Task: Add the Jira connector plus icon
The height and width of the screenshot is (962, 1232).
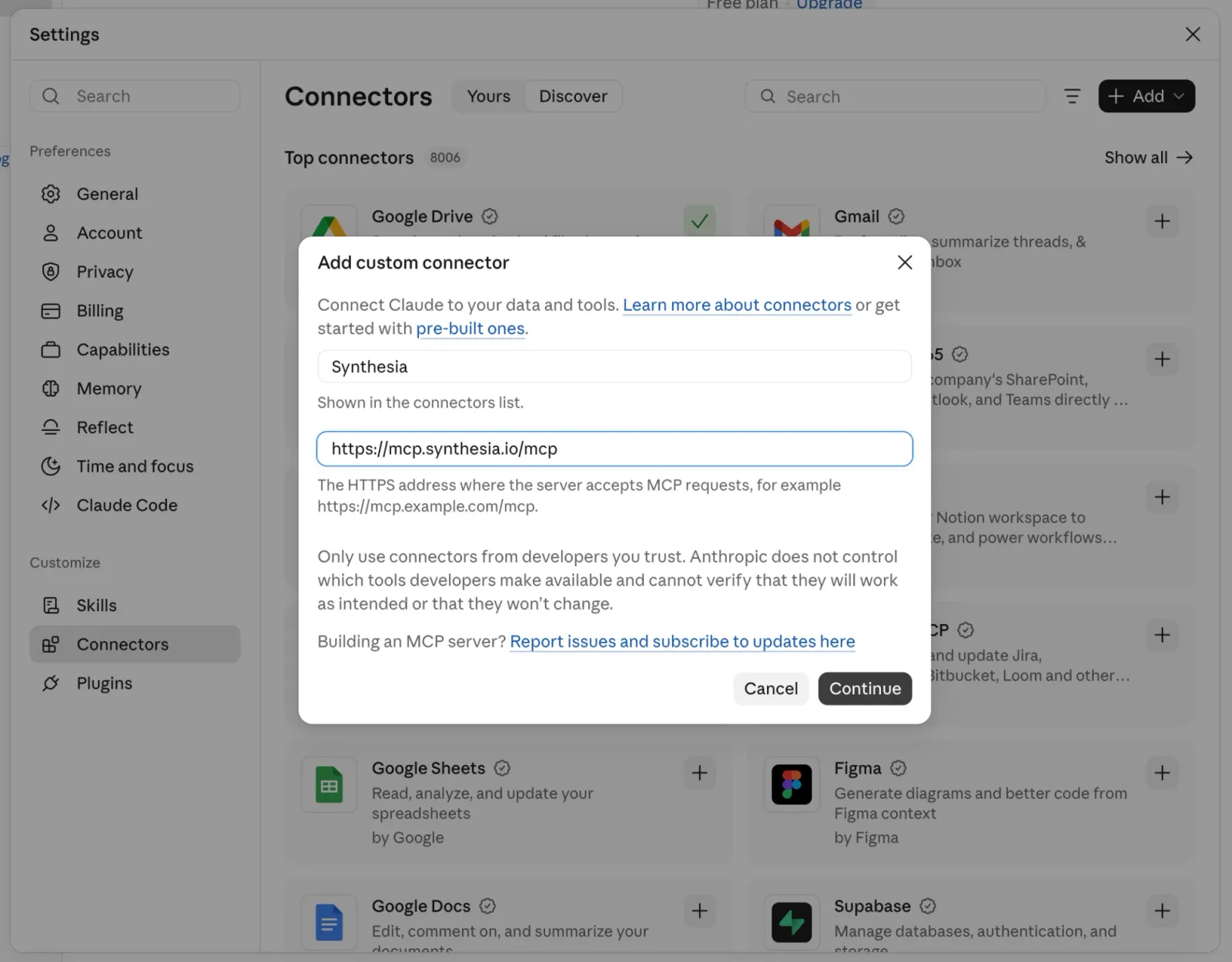Action: point(1162,635)
